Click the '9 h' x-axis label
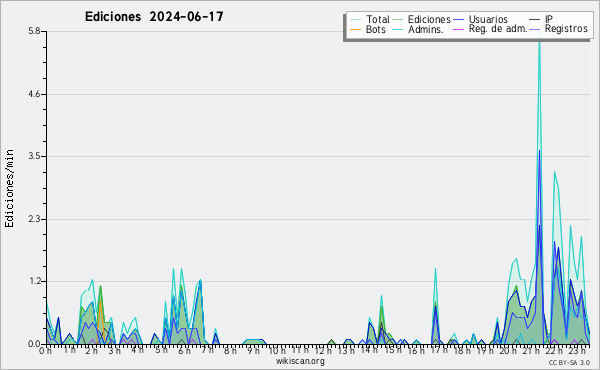The height and width of the screenshot is (370, 600). point(253,351)
